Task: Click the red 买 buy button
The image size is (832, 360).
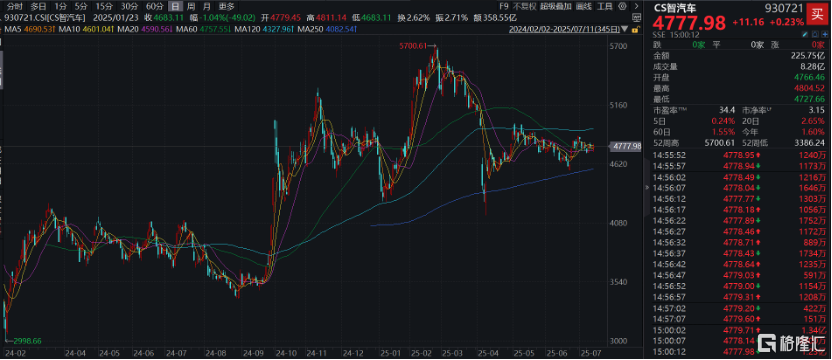Action: [x=817, y=15]
